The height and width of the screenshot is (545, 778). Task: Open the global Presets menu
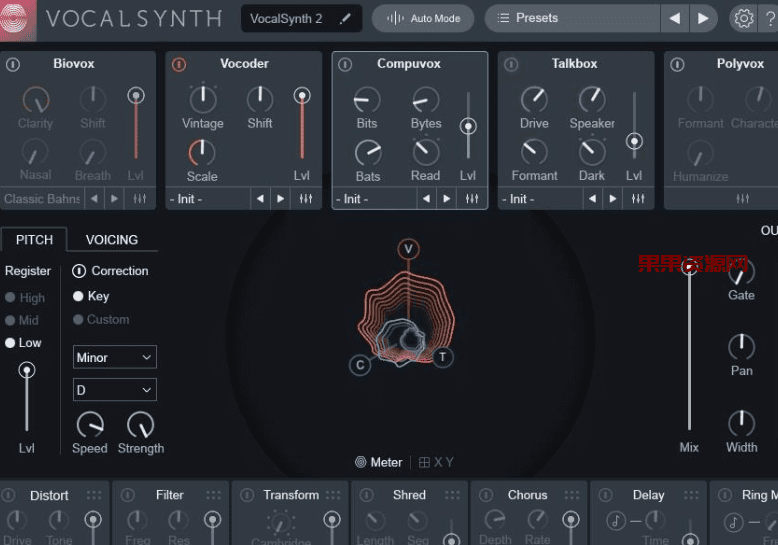pyautogui.click(x=573, y=18)
